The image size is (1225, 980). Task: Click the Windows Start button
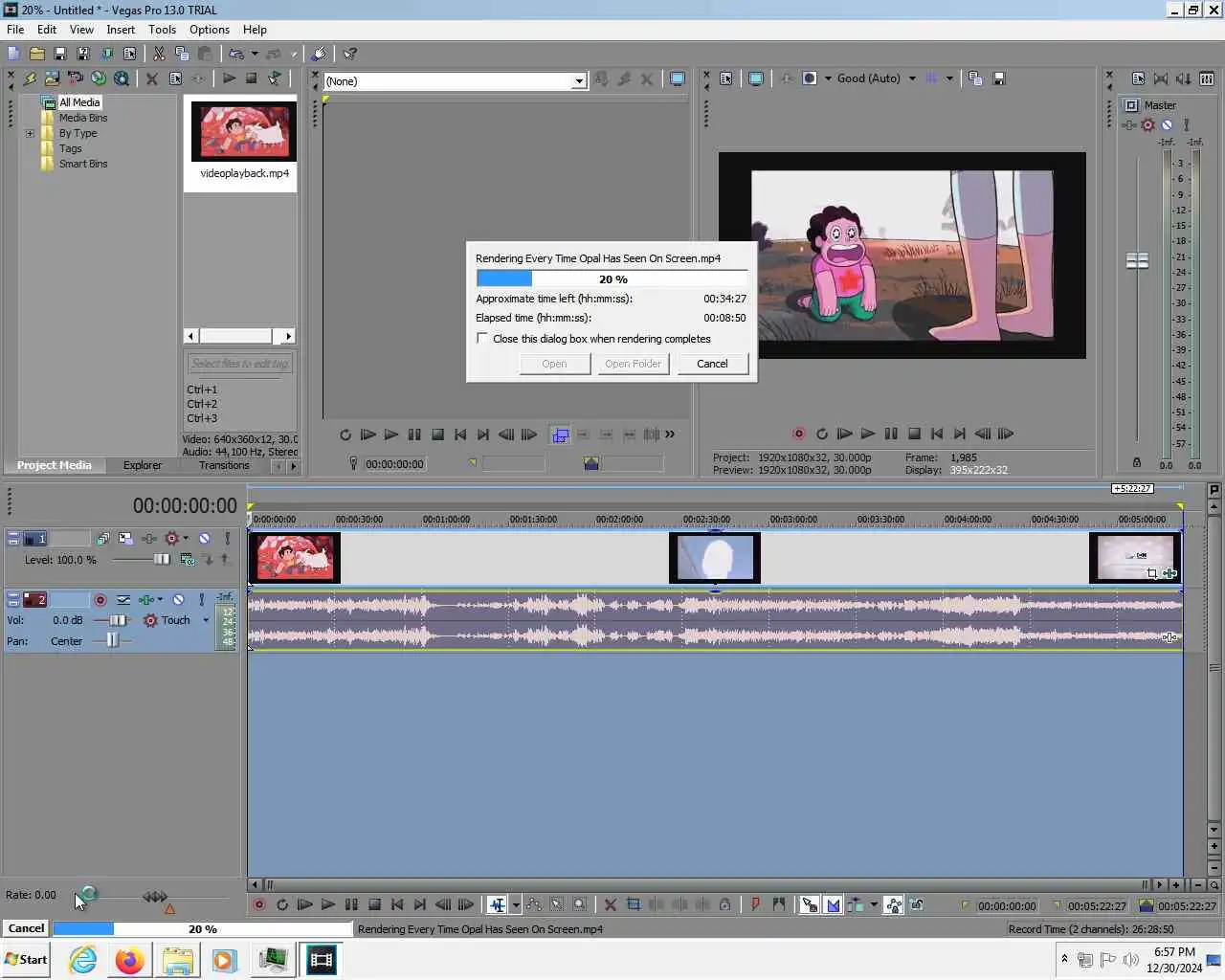coord(26,960)
